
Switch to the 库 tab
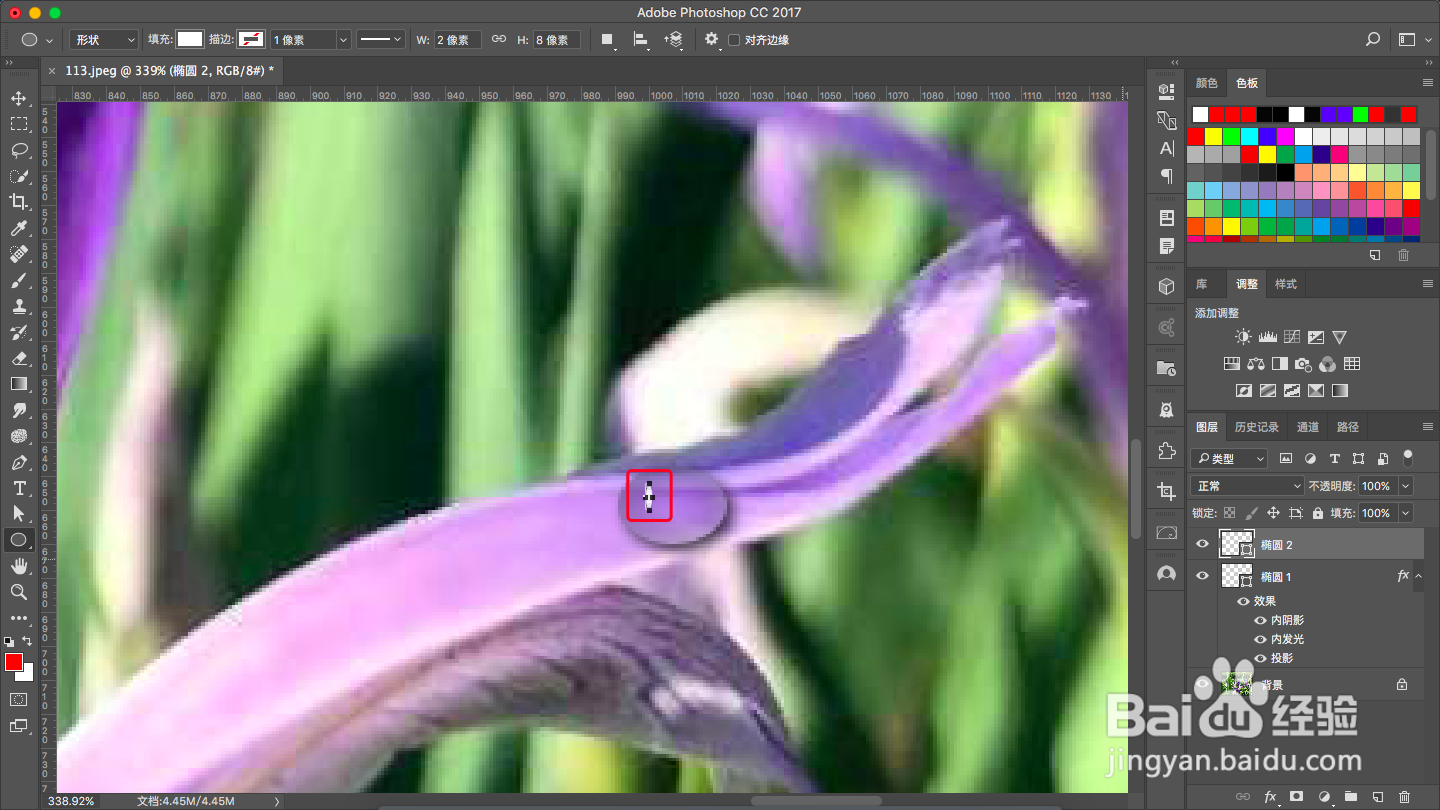coord(1202,284)
